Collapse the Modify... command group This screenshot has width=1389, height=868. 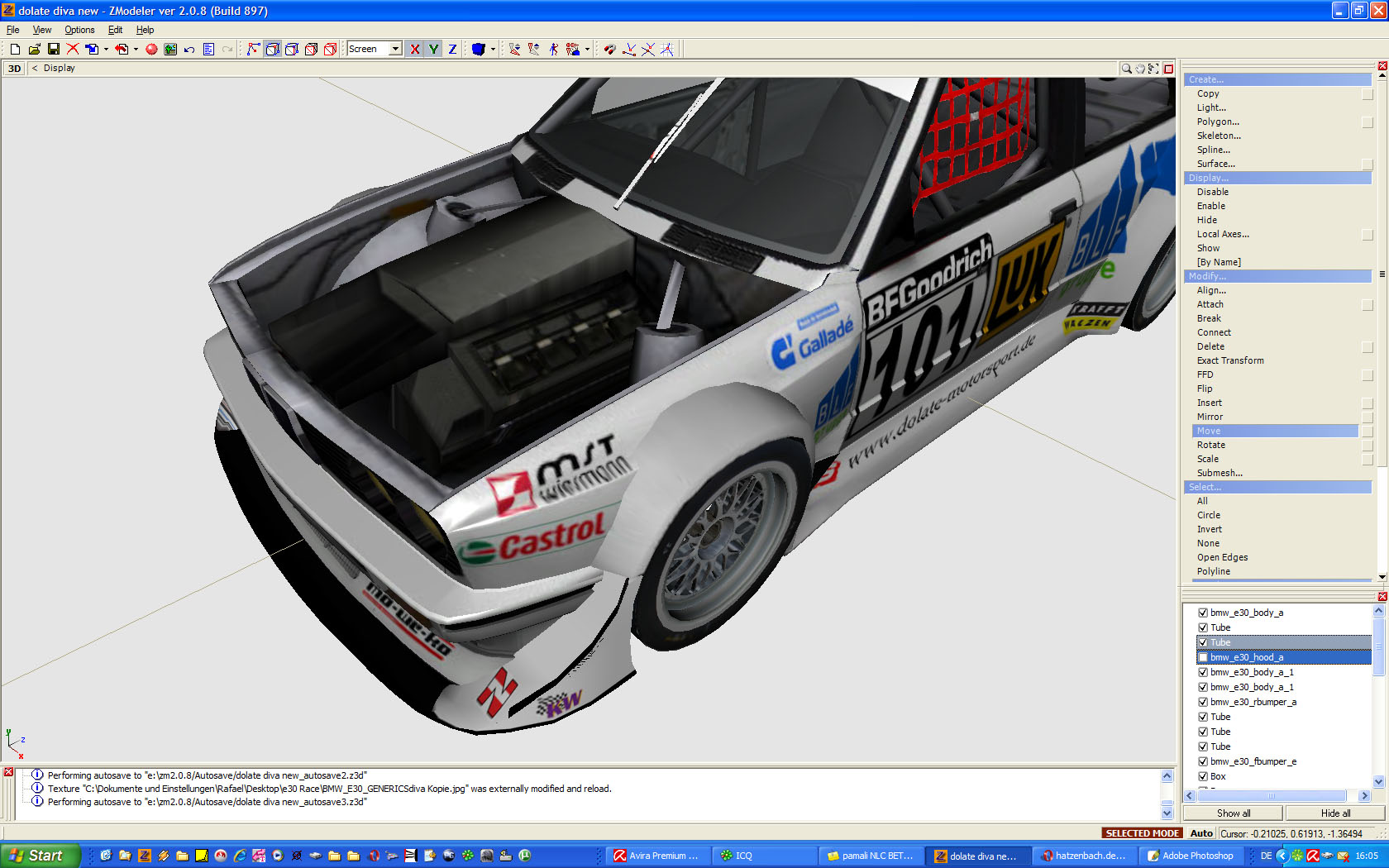click(x=1277, y=277)
